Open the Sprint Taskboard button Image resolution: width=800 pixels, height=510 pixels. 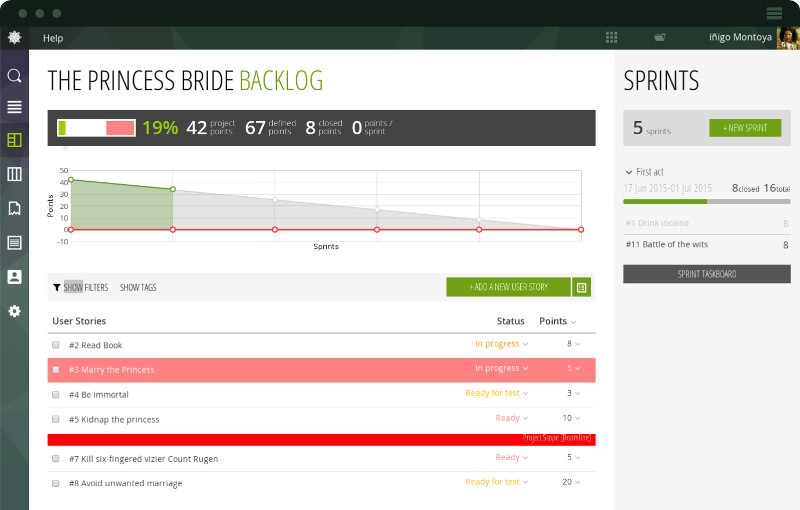click(x=707, y=274)
